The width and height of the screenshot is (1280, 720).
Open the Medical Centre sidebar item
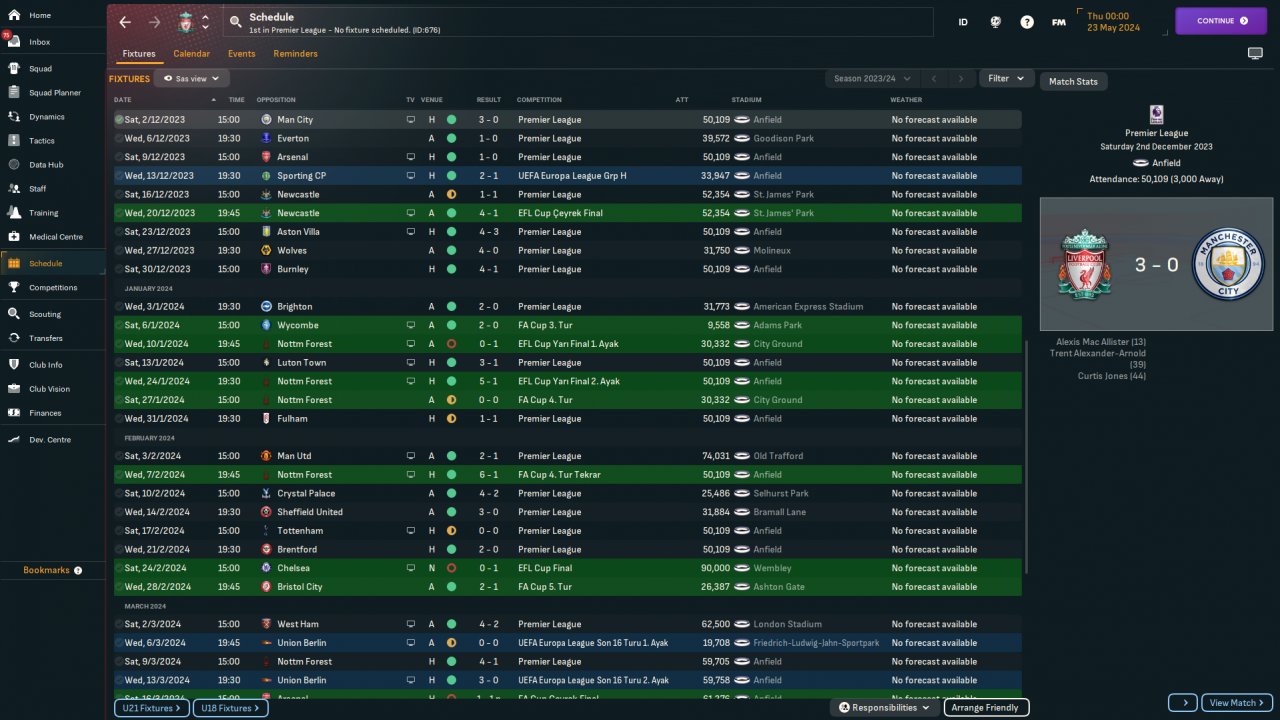53,237
